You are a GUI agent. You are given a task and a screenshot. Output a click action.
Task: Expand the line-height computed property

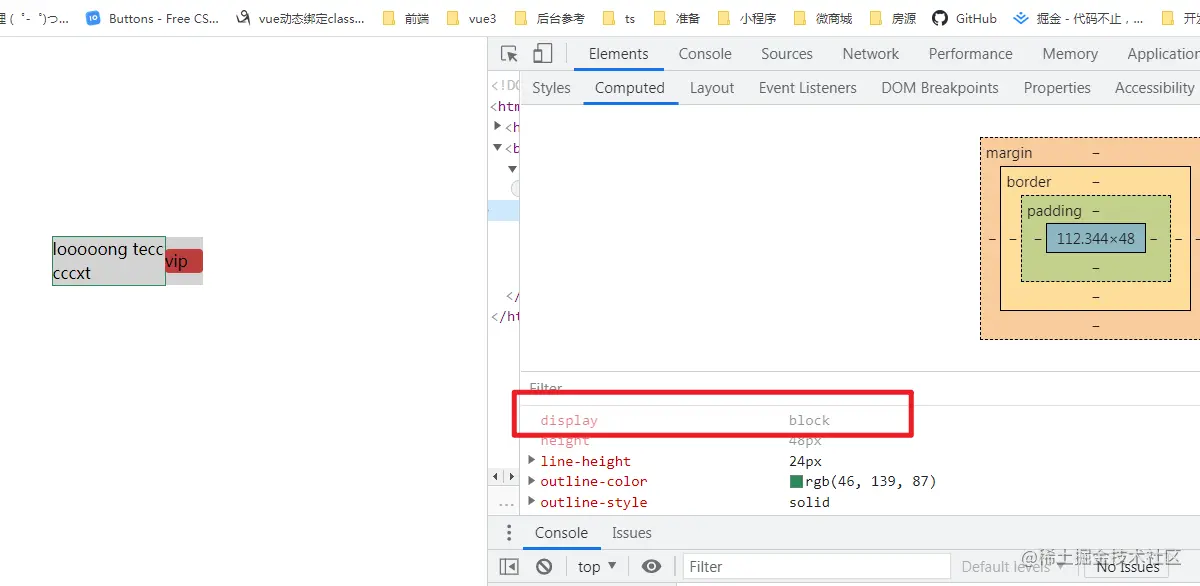(x=532, y=461)
